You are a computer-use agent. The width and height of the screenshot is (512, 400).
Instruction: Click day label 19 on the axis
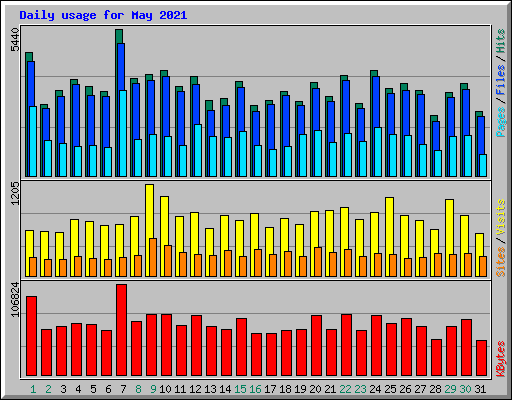pos(300,389)
